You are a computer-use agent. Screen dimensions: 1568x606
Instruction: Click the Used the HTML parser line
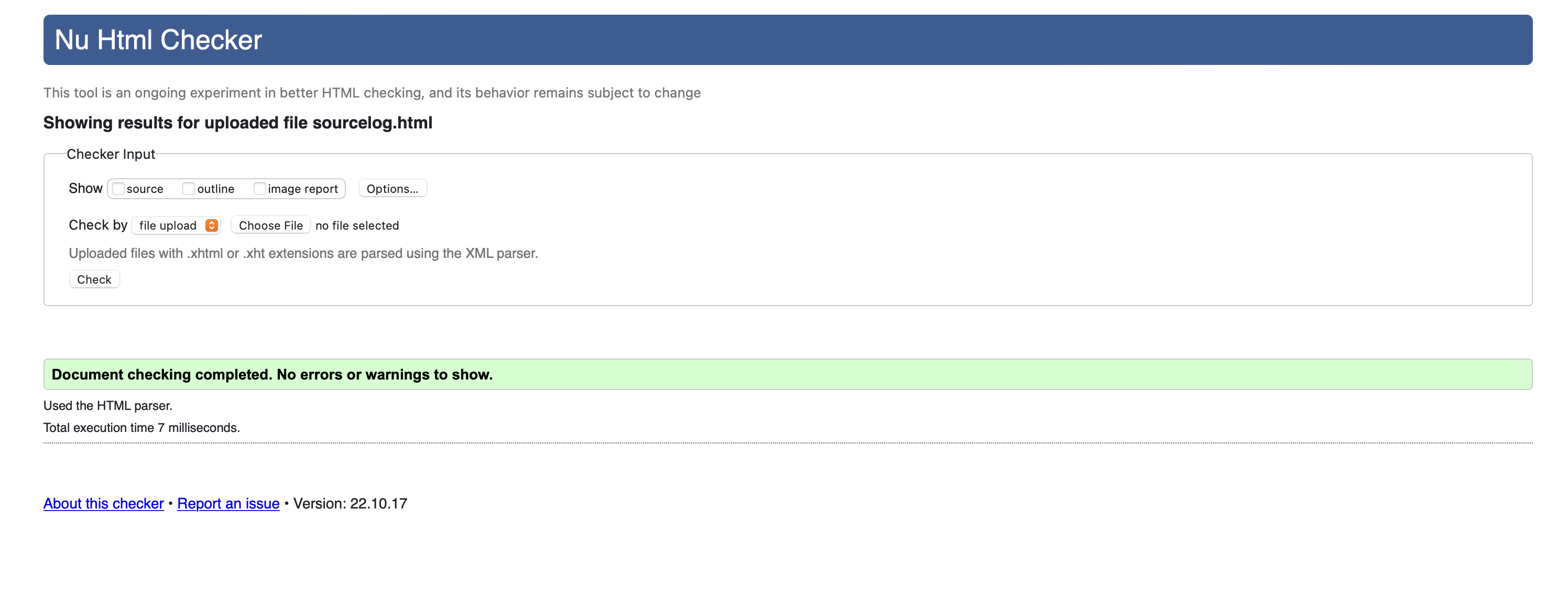coord(108,406)
